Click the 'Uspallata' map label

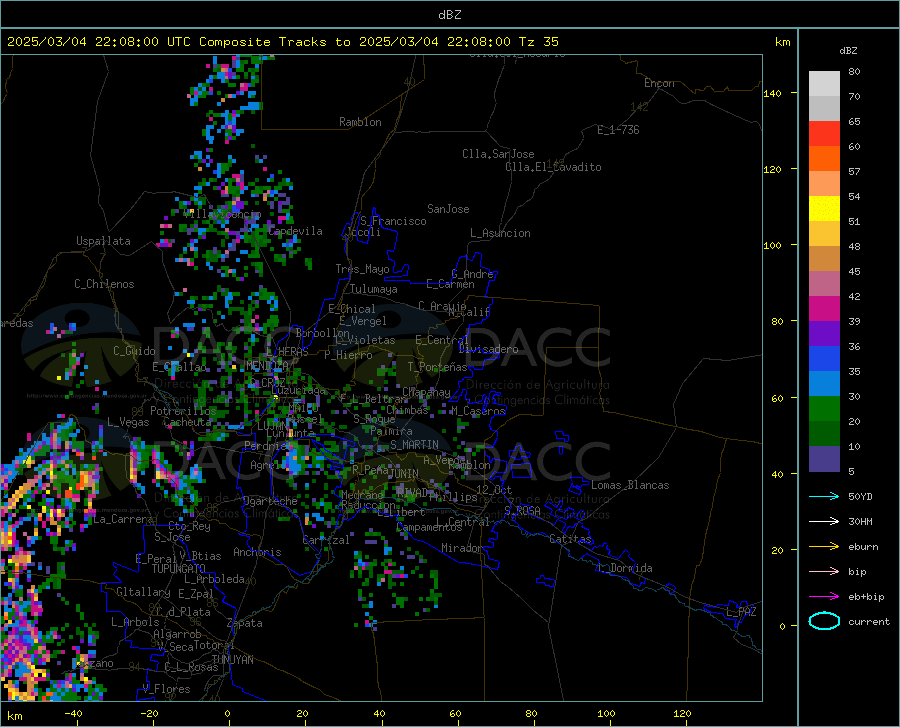[103, 241]
